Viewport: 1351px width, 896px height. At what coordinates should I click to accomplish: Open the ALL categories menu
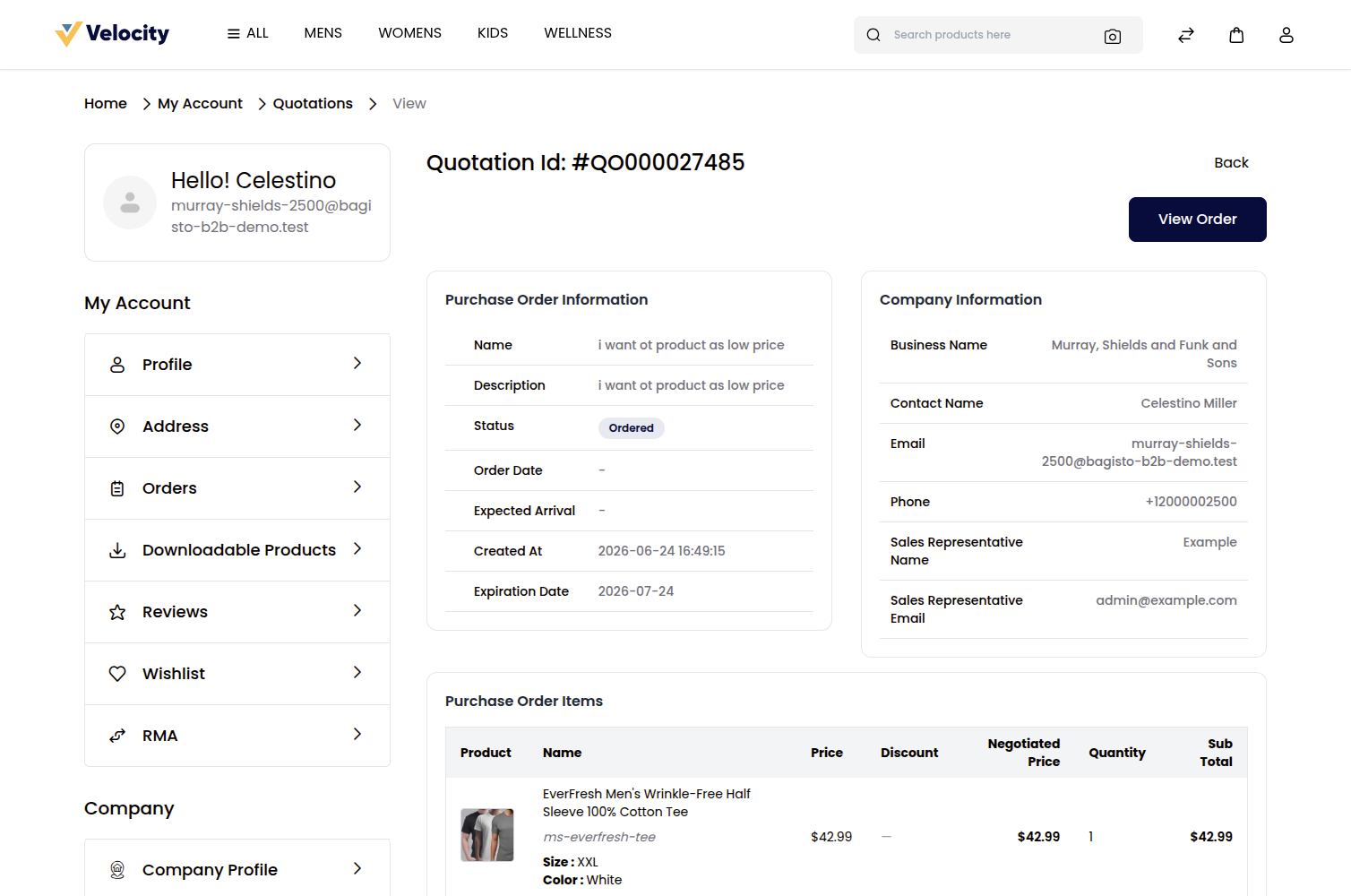tap(247, 33)
